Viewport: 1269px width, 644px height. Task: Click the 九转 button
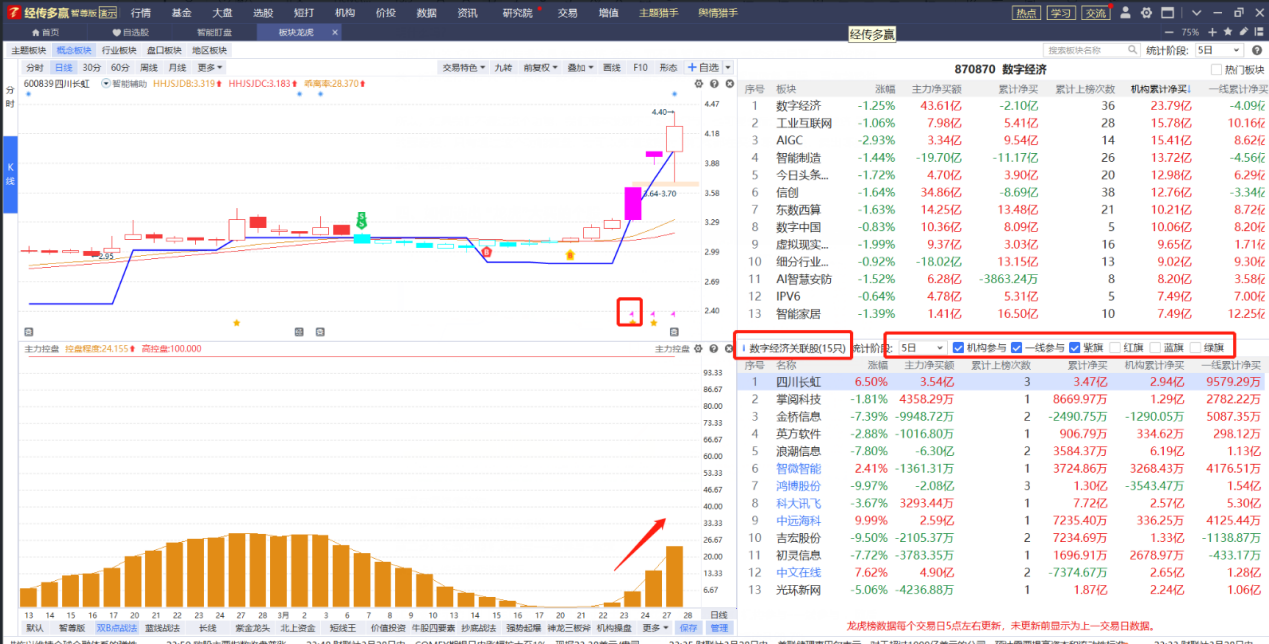click(x=501, y=67)
